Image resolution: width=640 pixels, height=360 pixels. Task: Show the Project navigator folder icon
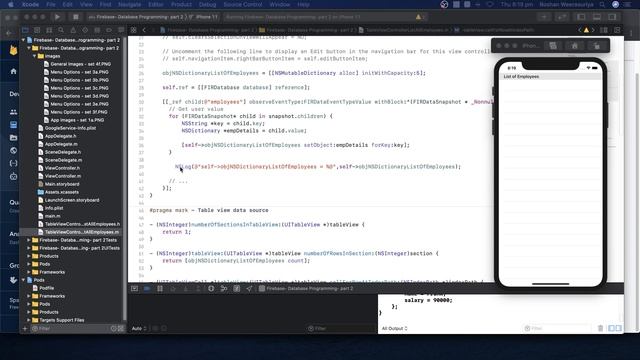pos(25,30)
